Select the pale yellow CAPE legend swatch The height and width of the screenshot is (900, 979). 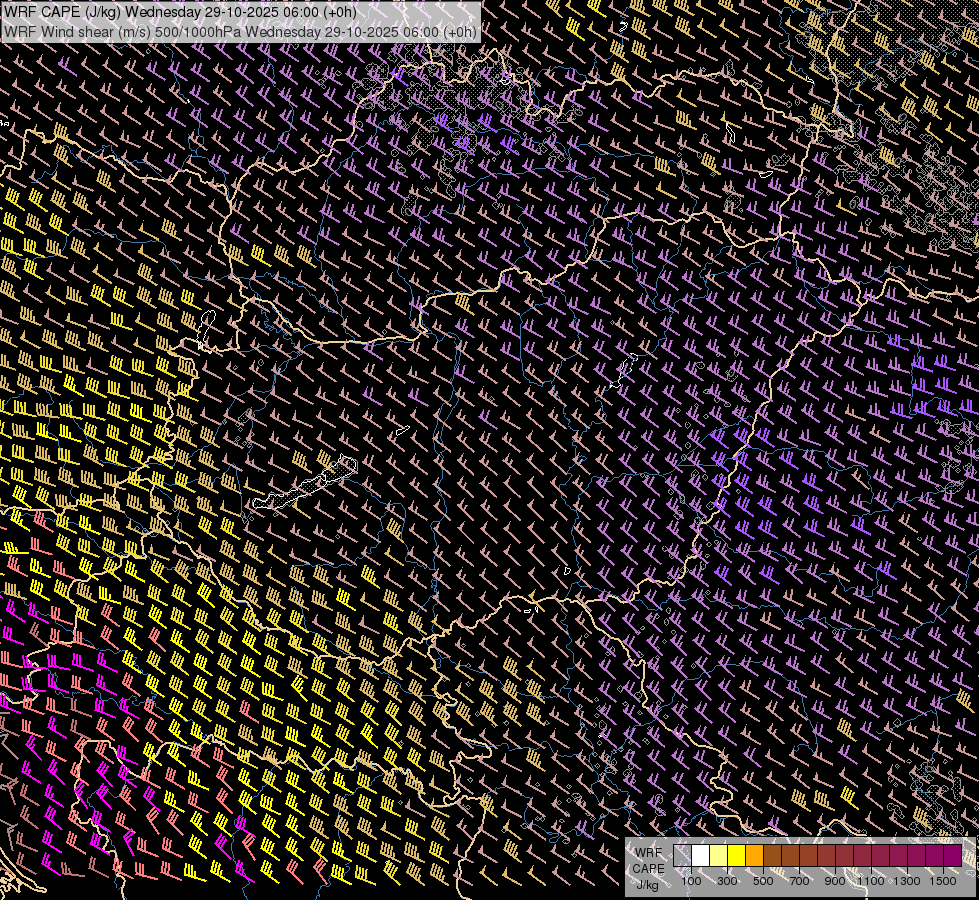click(x=718, y=855)
